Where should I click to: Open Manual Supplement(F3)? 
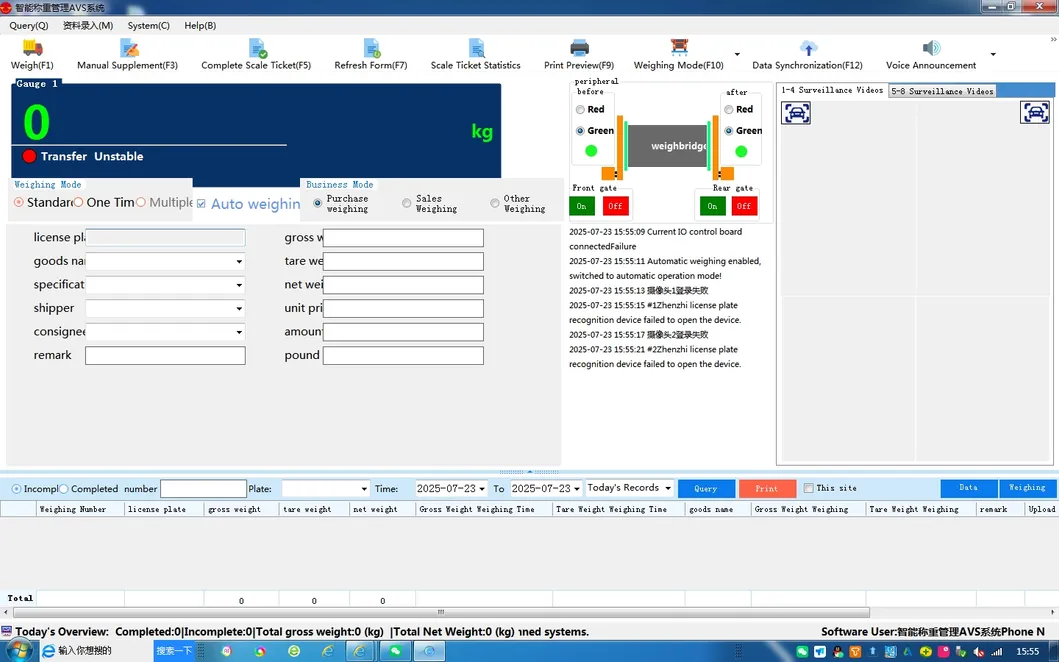[x=127, y=55]
